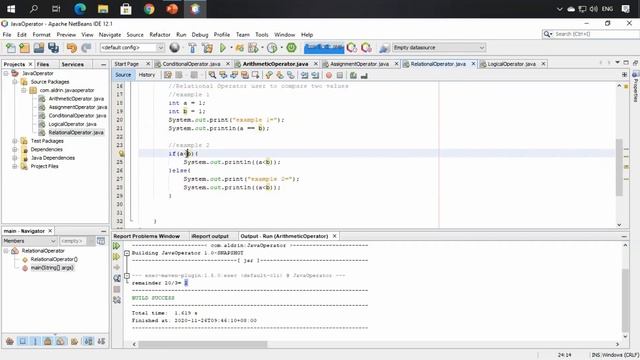Click the Save All toolbar icon
Screen dimensions: 640x360
[53, 48]
